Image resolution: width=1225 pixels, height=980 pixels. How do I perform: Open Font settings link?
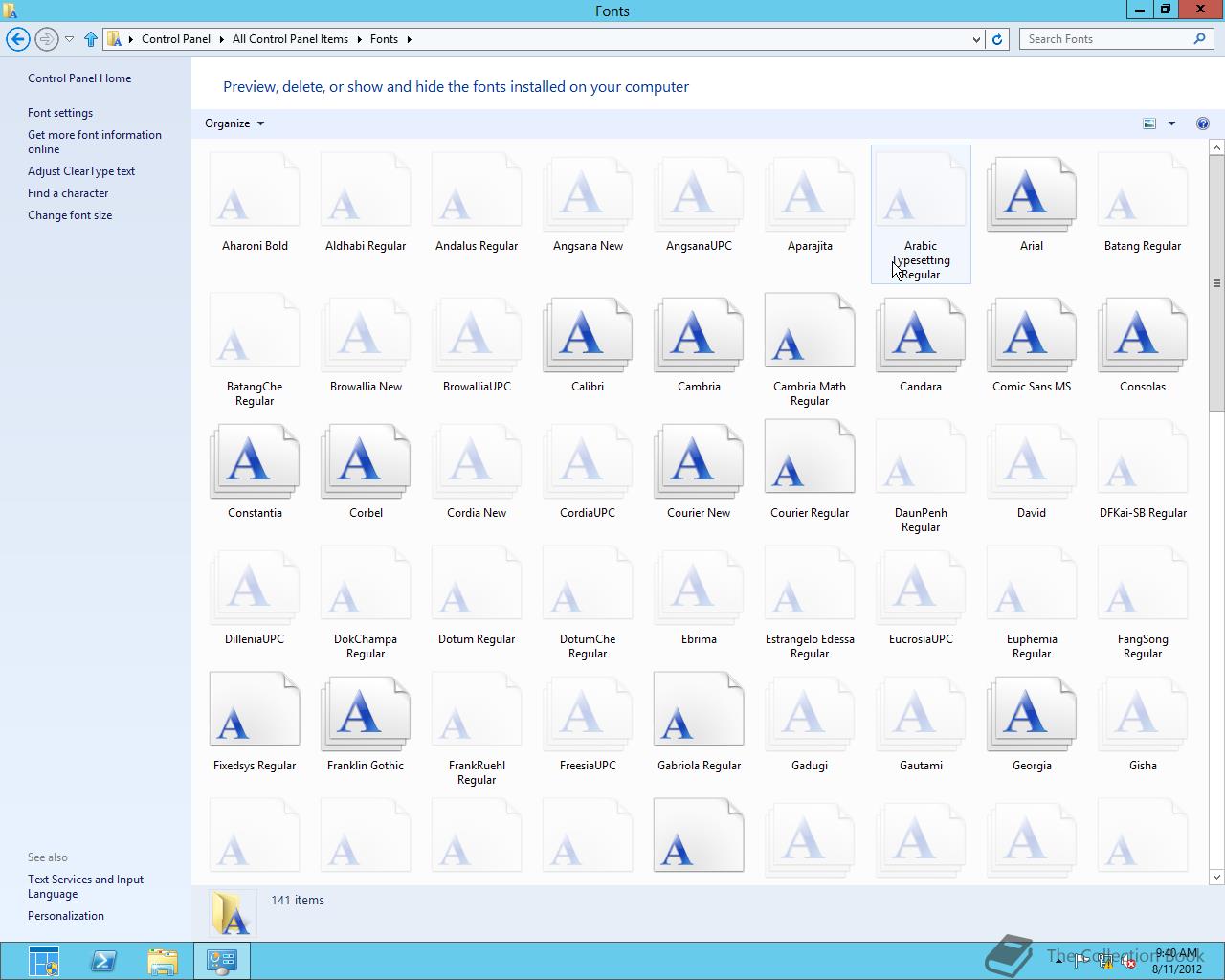[x=60, y=113]
